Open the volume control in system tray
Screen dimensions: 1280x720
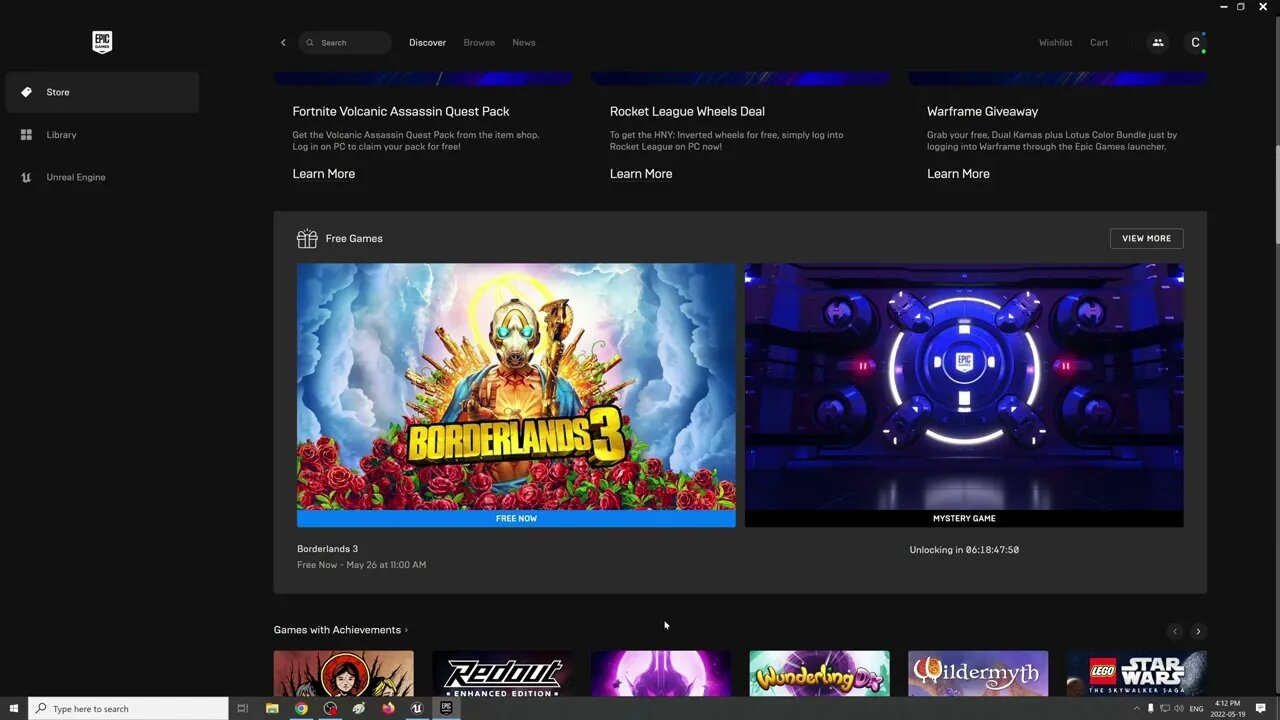coord(1178,708)
